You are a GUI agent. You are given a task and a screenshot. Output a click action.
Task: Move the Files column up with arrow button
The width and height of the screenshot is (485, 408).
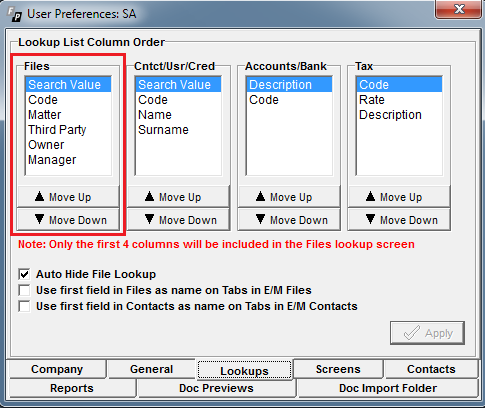(x=68, y=197)
